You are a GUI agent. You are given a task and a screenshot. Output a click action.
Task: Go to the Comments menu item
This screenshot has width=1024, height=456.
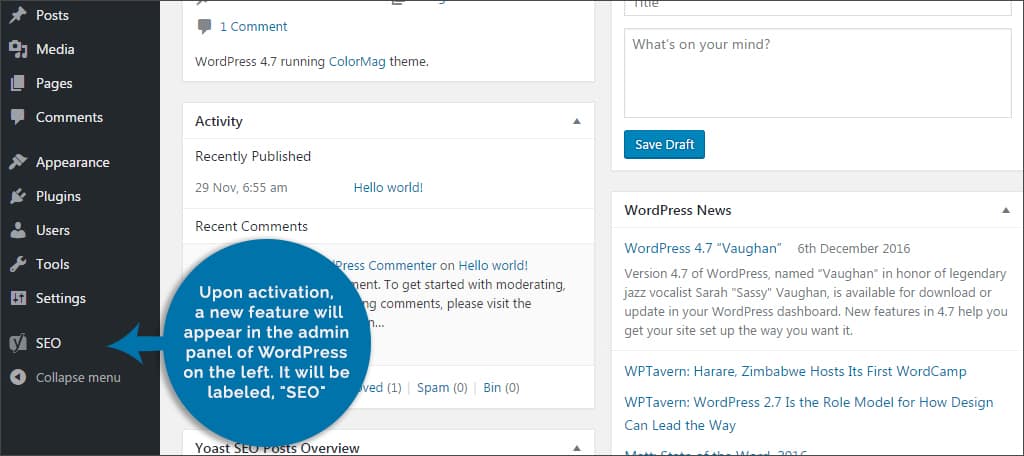(x=69, y=117)
